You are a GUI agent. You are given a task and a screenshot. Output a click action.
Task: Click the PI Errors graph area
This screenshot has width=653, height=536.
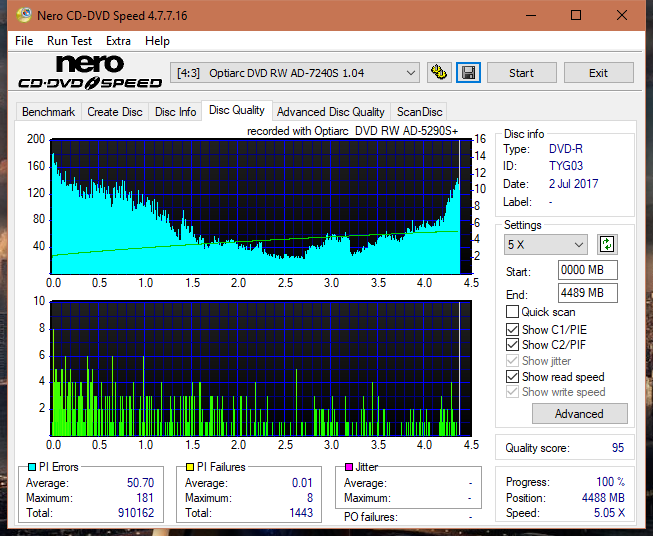tap(261, 207)
